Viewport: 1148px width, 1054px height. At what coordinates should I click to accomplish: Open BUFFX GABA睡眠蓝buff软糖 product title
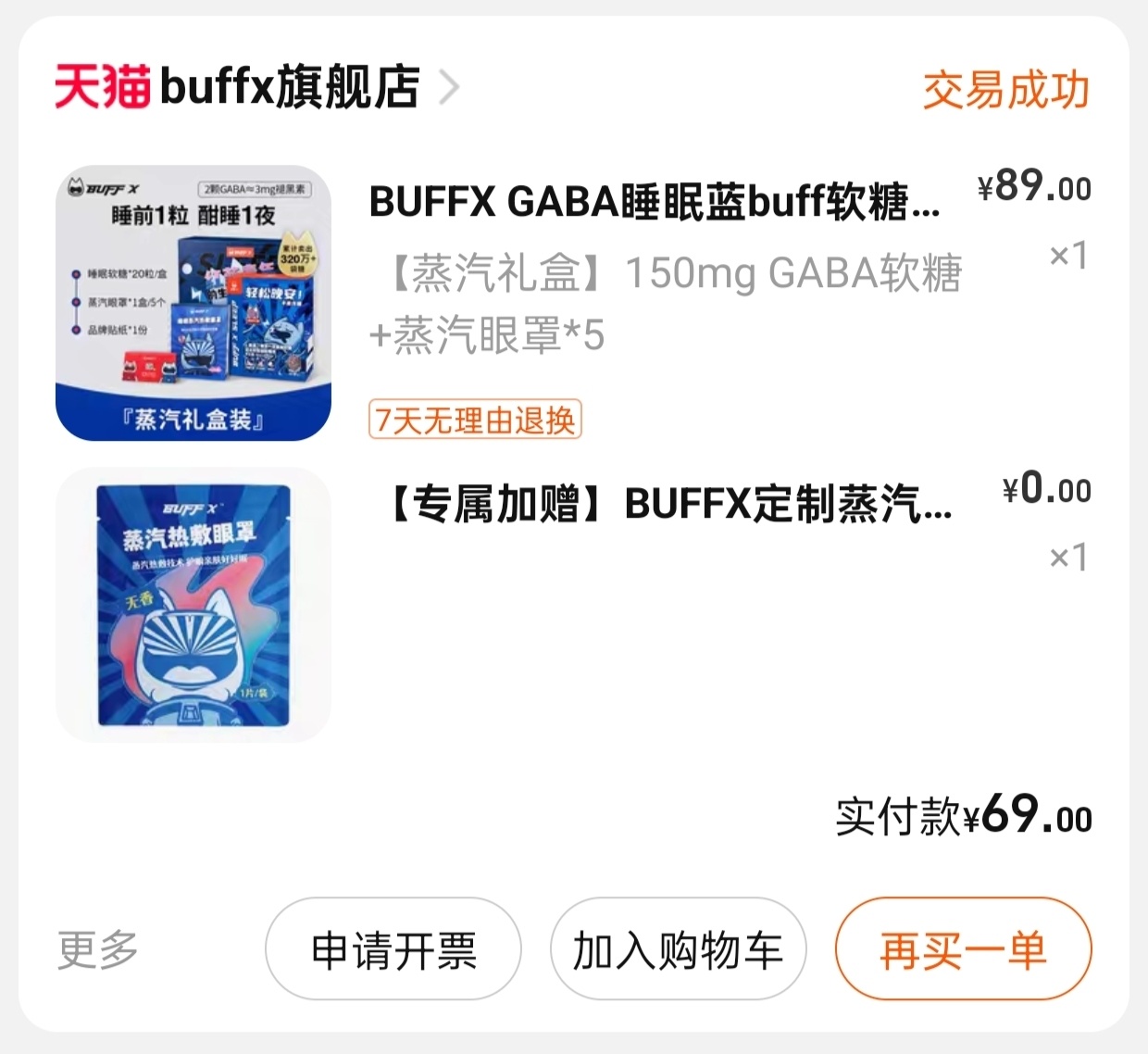click(x=655, y=202)
